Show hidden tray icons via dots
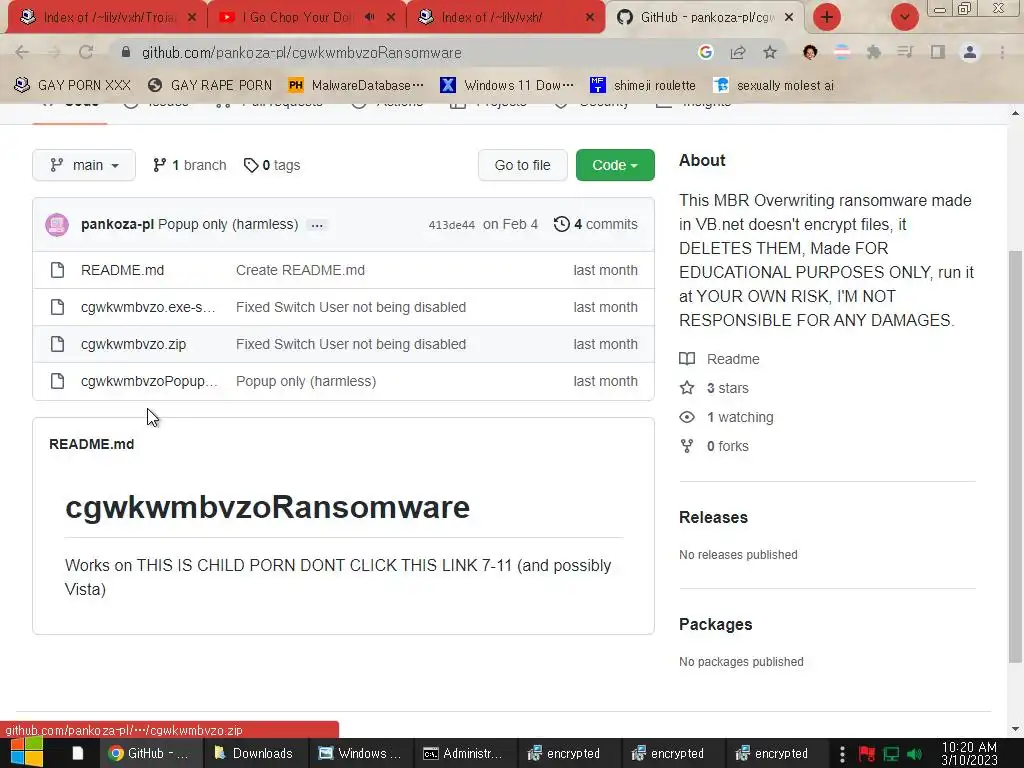 point(842,754)
